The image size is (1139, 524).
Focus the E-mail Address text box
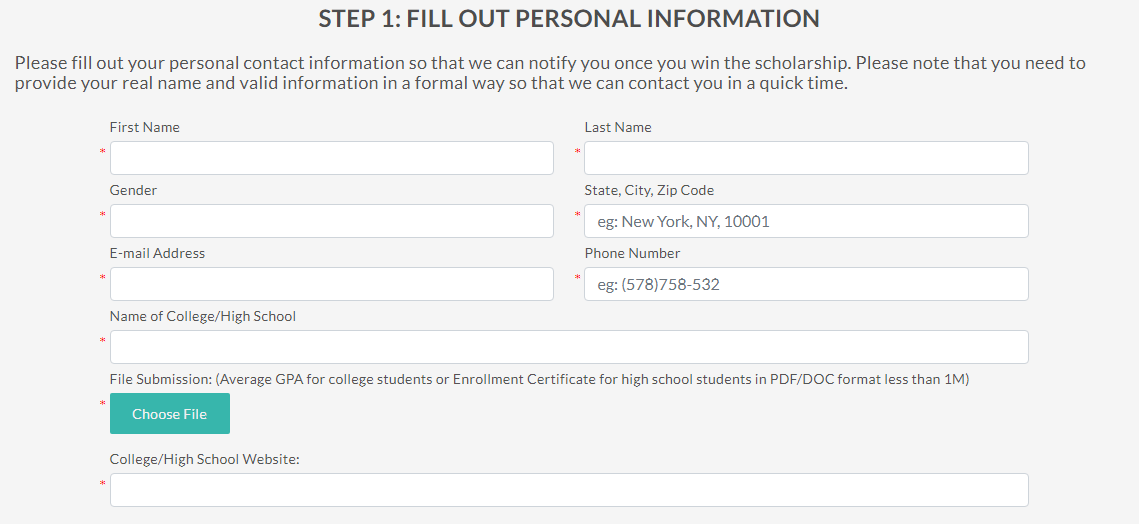(x=331, y=283)
